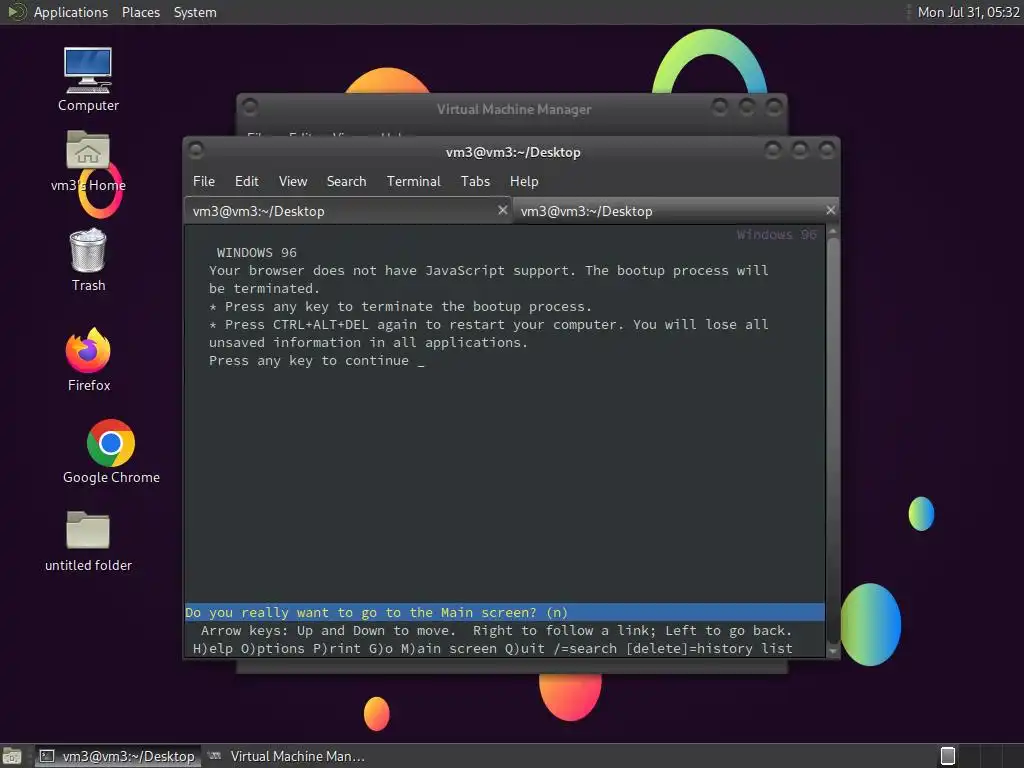Close the terminal window

827,151
